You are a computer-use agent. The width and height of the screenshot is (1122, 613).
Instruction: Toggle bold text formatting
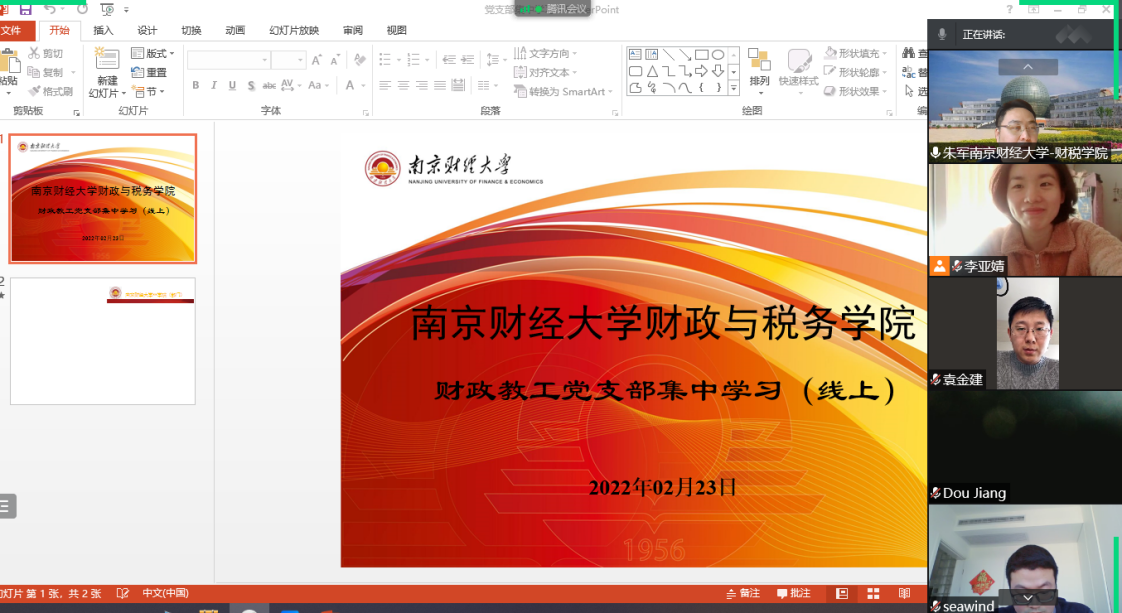(x=196, y=86)
